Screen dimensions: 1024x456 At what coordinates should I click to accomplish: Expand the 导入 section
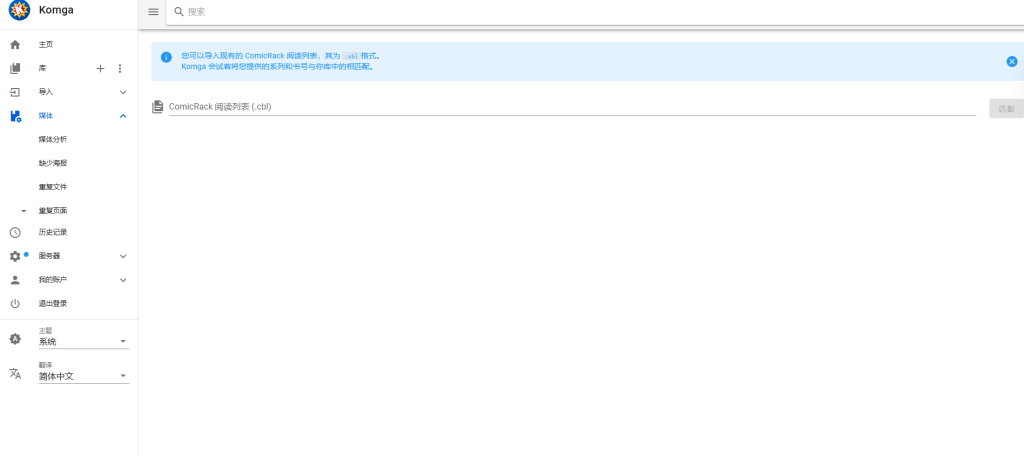tap(123, 92)
